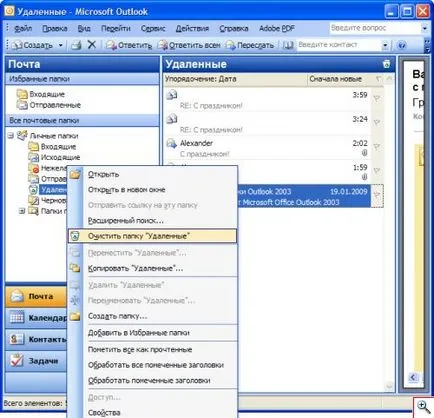Viewport: 434px width, 418px height.
Task: Choose Расширенный поиск in context menu
Action: coord(152,220)
